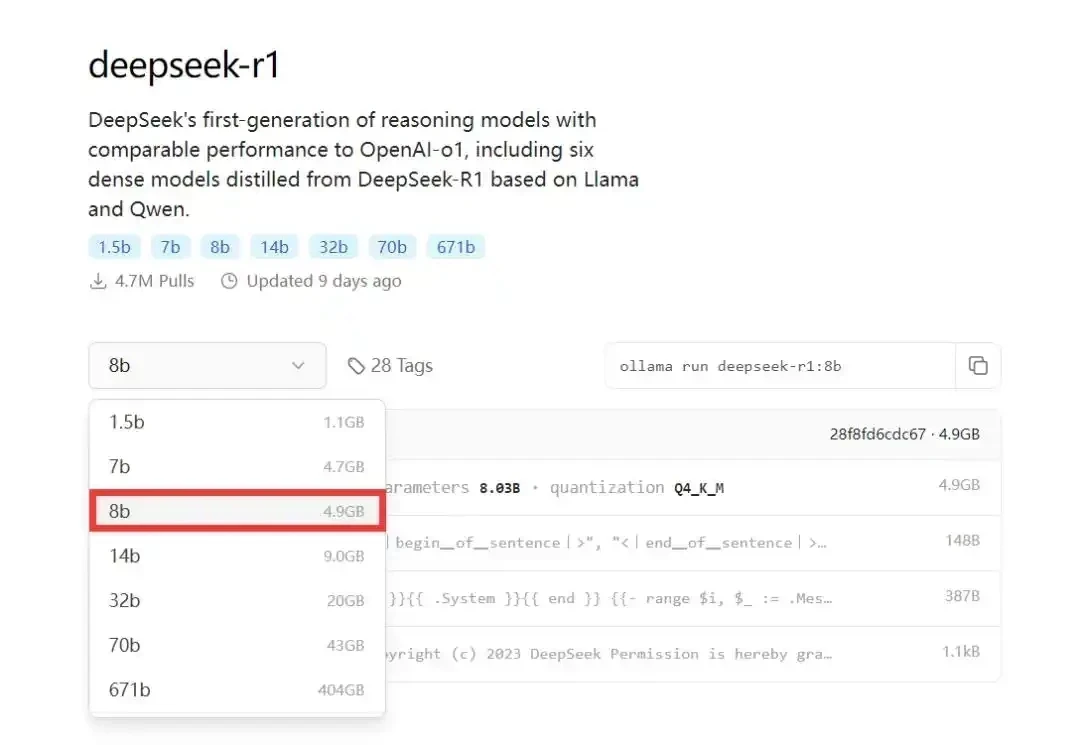The width and height of the screenshot is (1080, 745).
Task: Click the 14b blue tag badge
Action: point(274,246)
